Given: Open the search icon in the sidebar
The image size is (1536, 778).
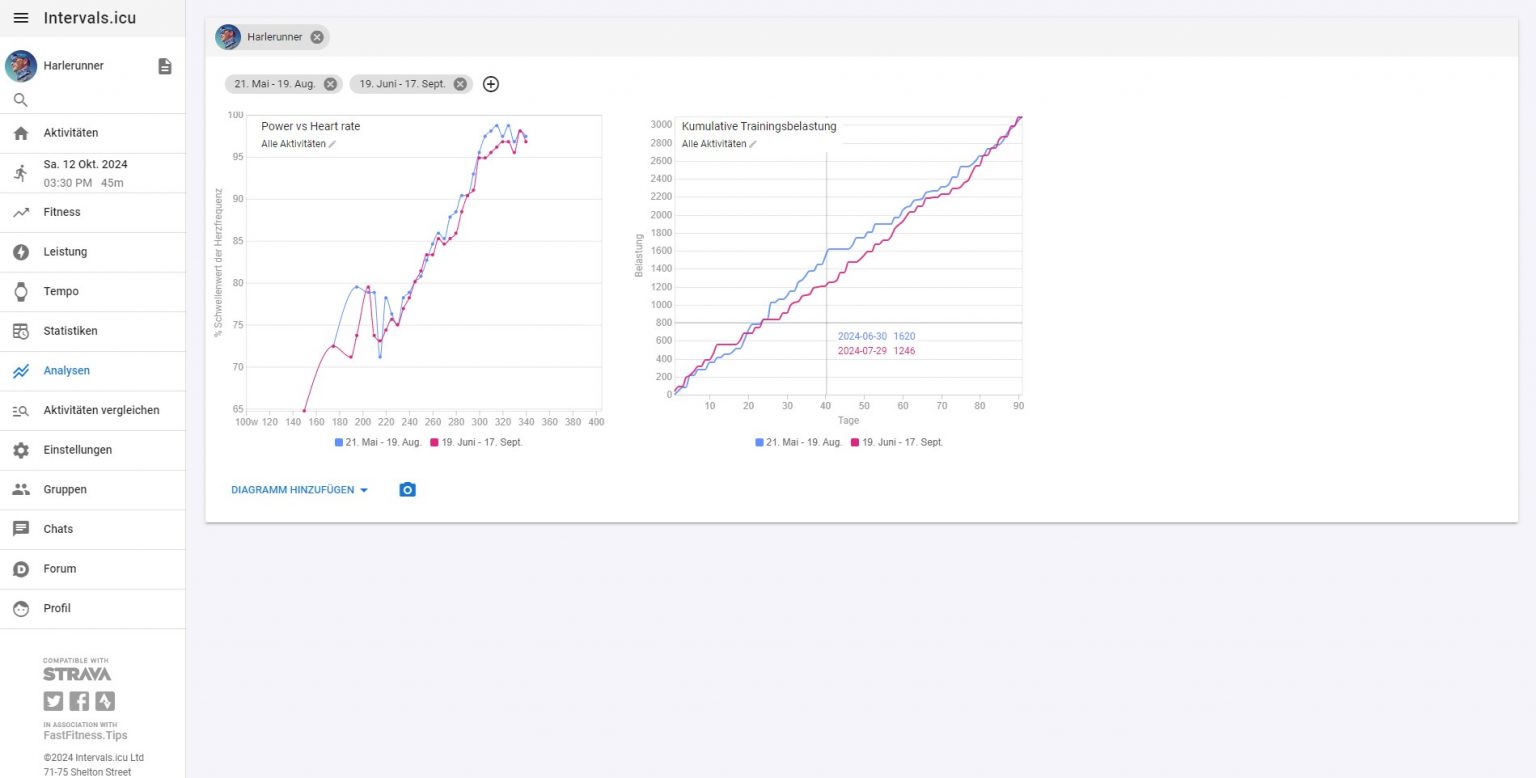Looking at the screenshot, I should [x=20, y=99].
